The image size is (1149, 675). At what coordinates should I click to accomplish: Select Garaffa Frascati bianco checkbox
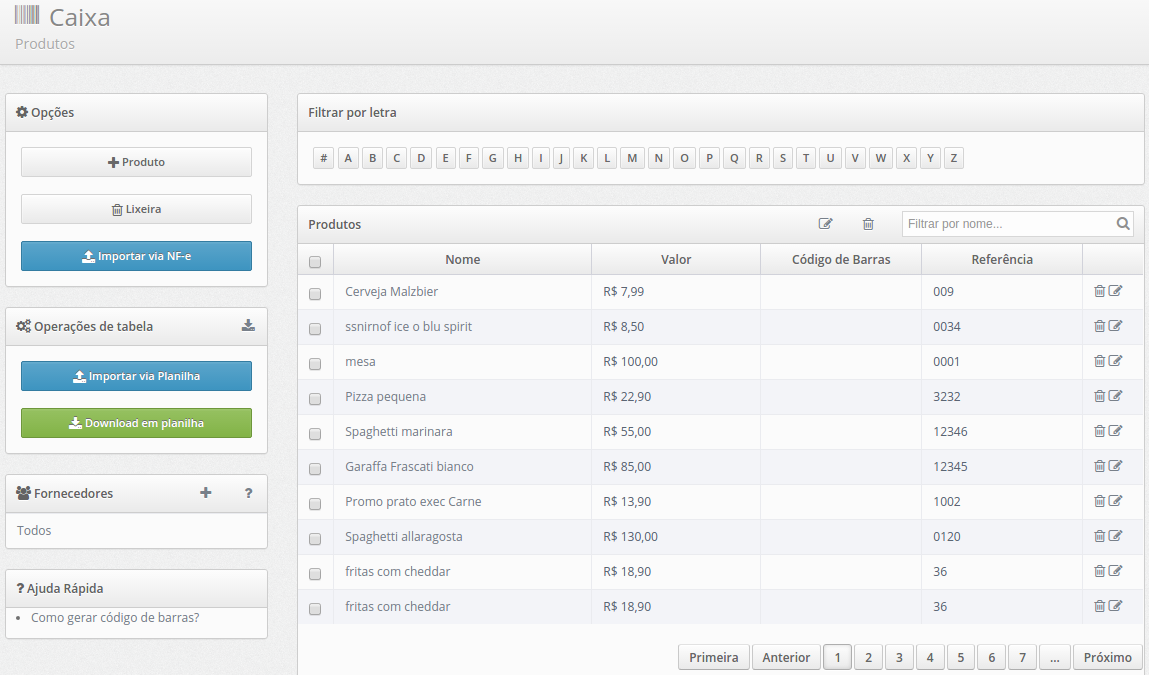pyautogui.click(x=315, y=469)
